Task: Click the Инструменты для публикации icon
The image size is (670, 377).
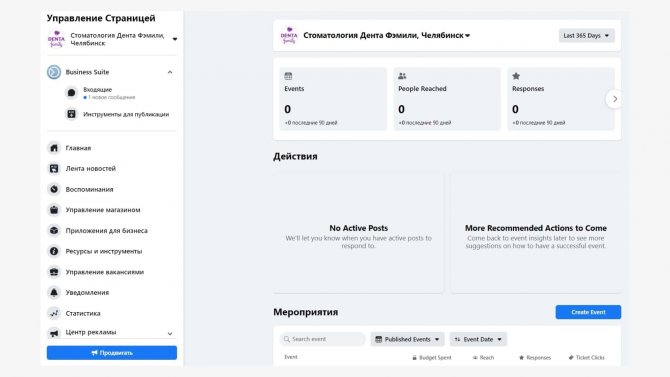Action: click(x=71, y=114)
